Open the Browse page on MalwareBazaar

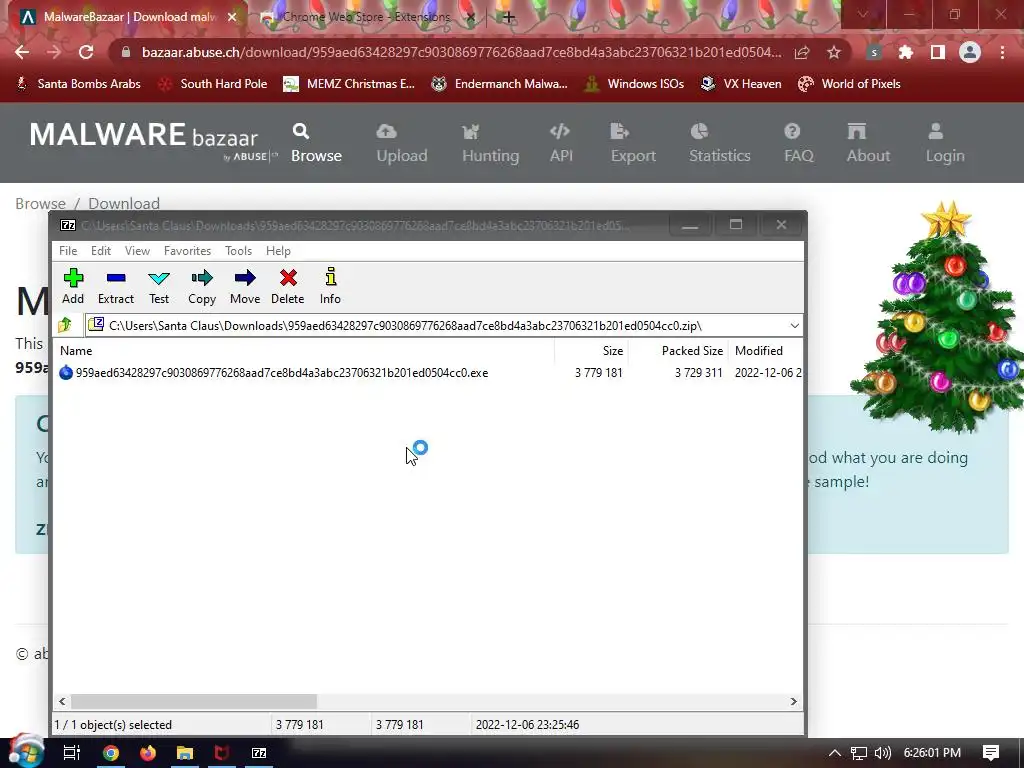coord(316,143)
